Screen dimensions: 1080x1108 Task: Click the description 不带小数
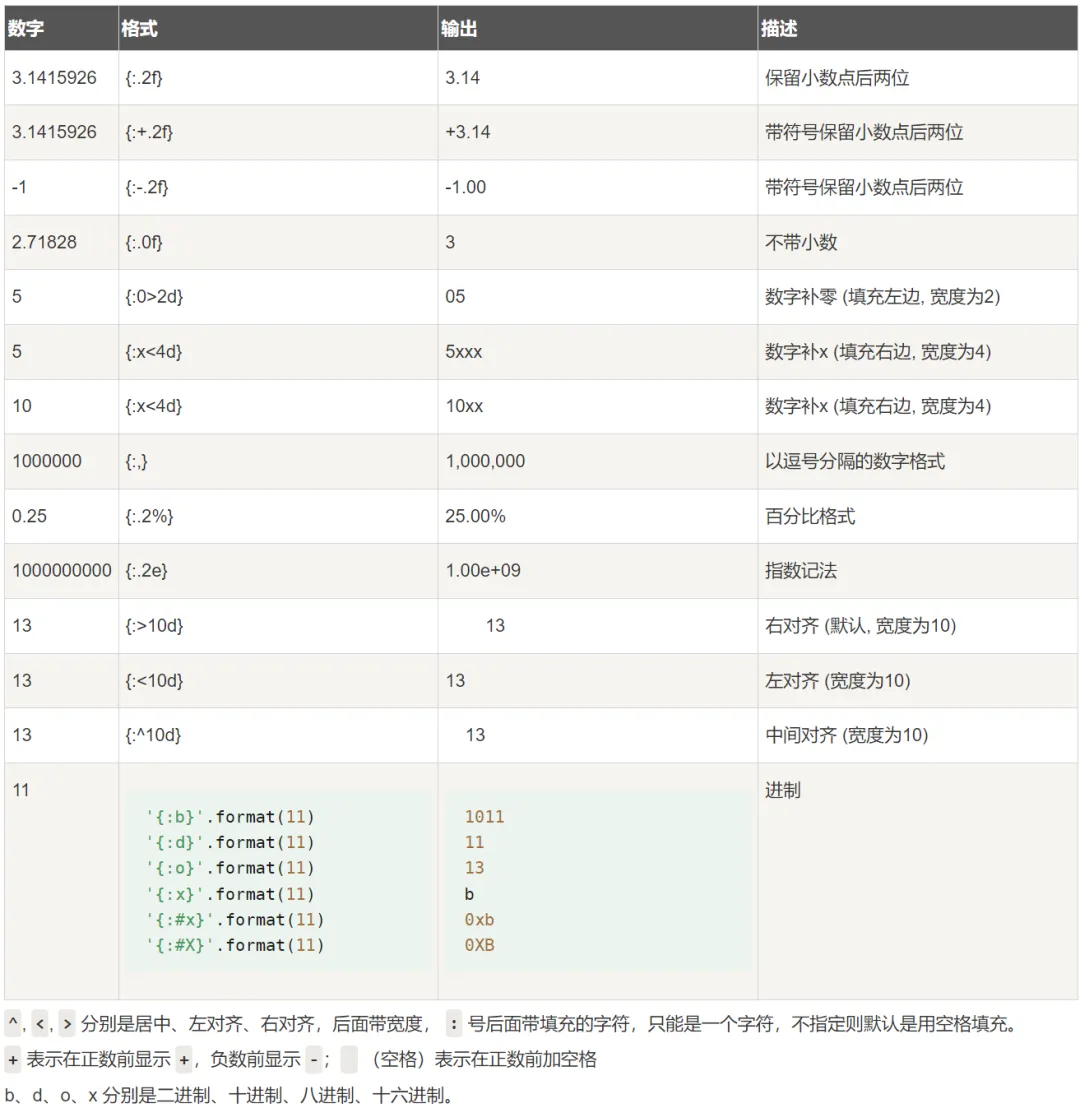pos(801,242)
